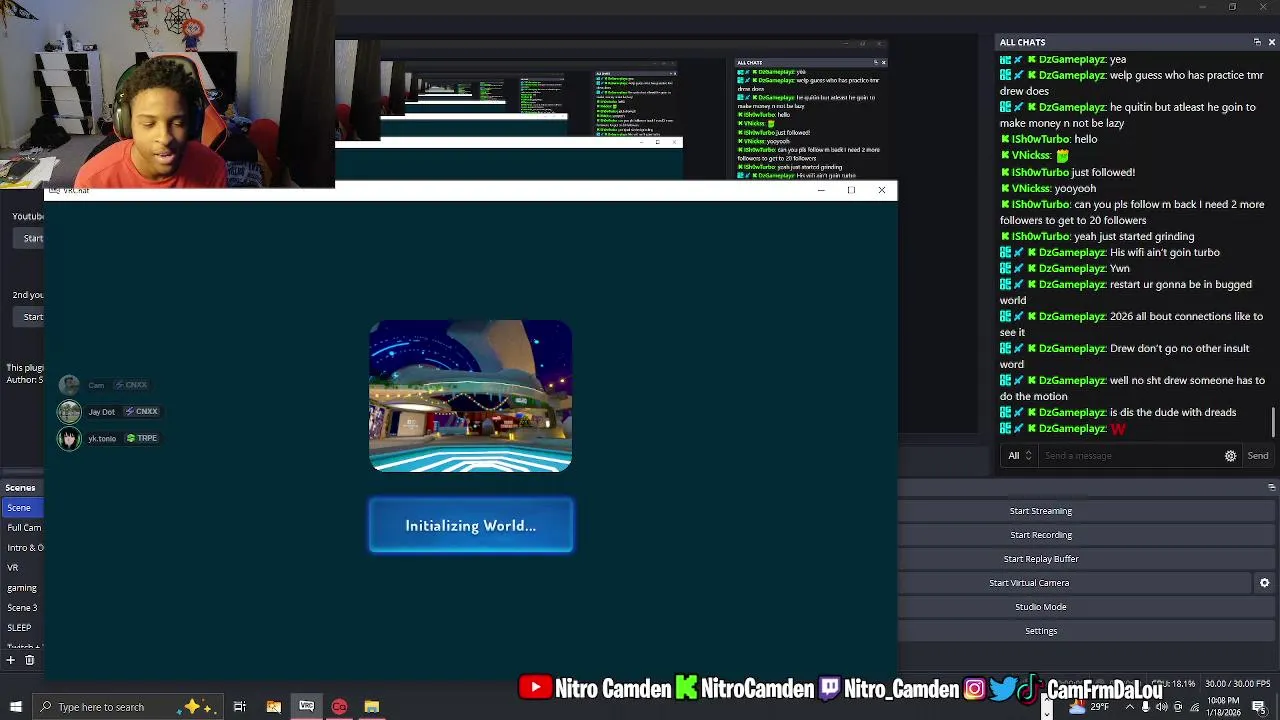
Task: Click the CNXX badge next to Jay Dot
Action: click(141, 411)
